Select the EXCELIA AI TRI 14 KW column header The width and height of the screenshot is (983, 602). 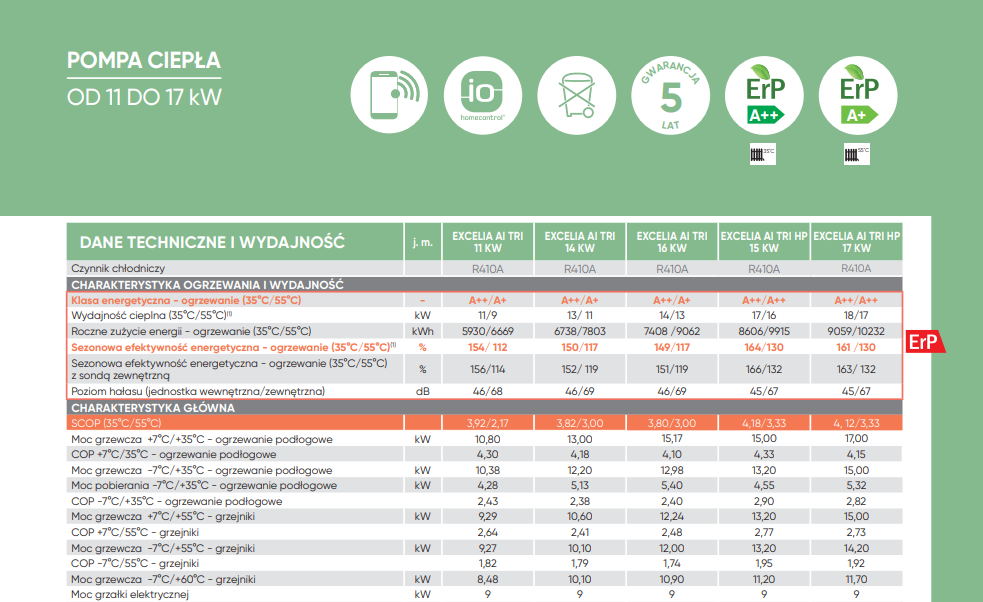[579, 241]
